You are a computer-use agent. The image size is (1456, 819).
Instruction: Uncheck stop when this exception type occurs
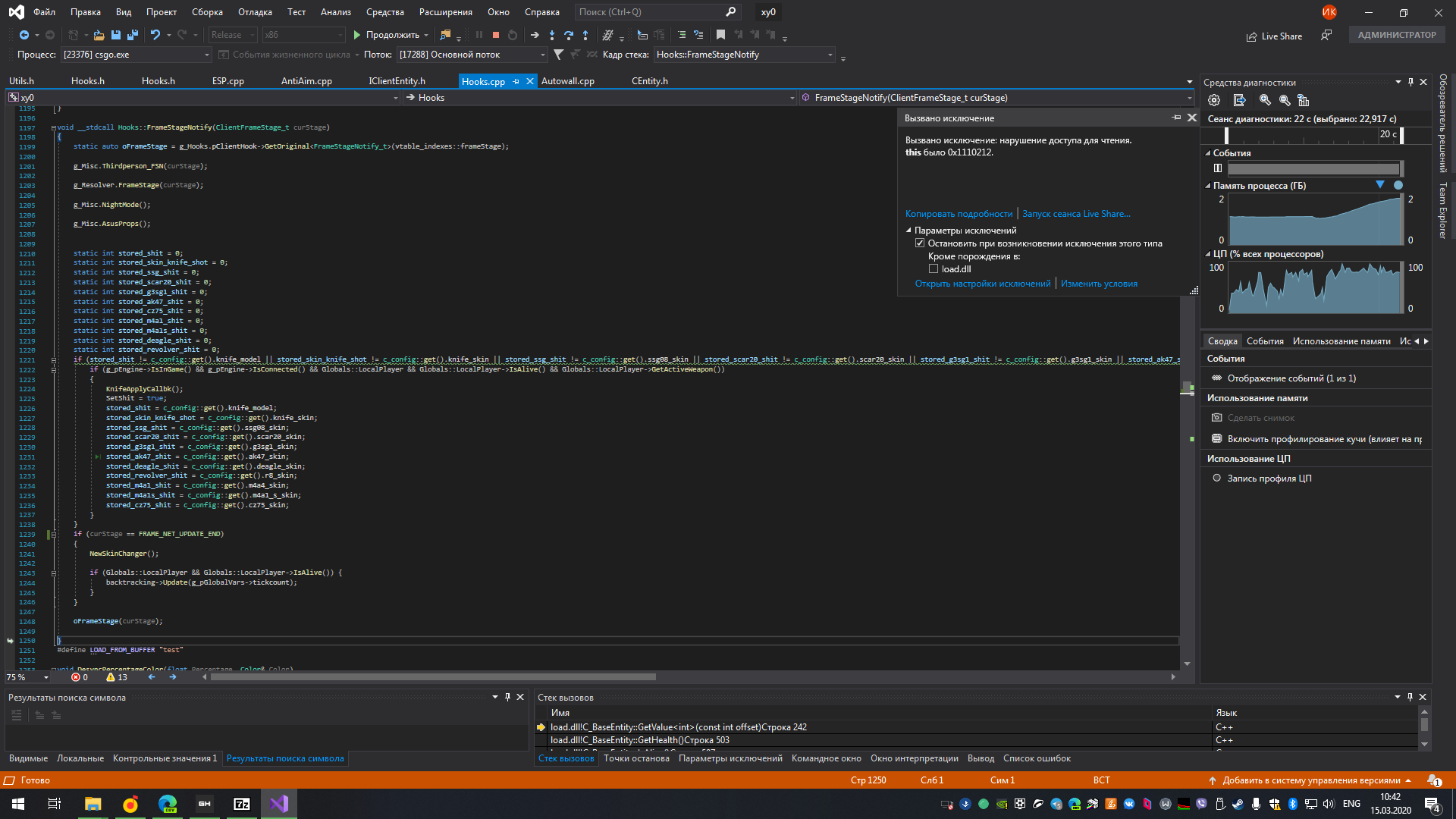(x=920, y=243)
